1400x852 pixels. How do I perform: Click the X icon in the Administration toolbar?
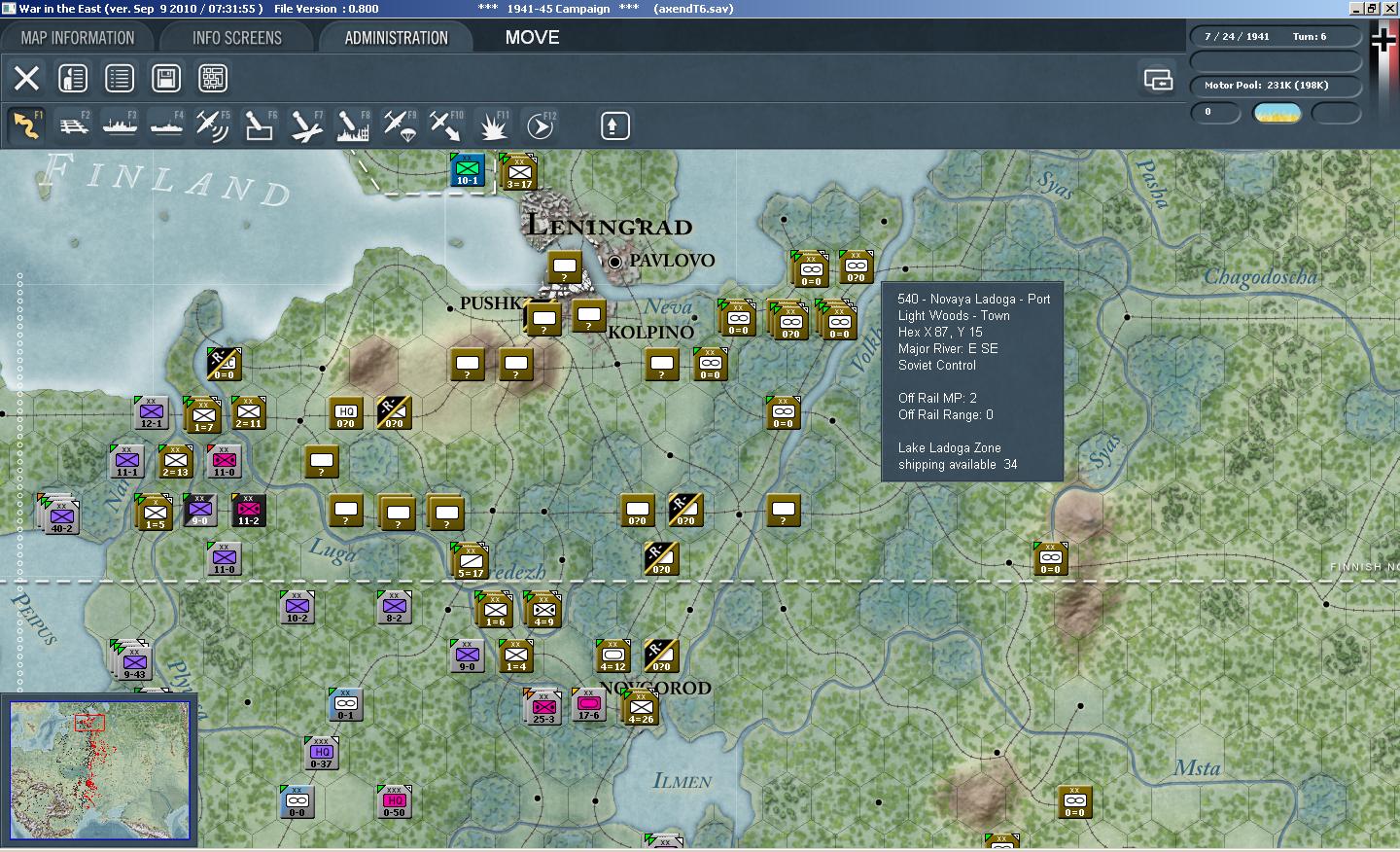(26, 78)
